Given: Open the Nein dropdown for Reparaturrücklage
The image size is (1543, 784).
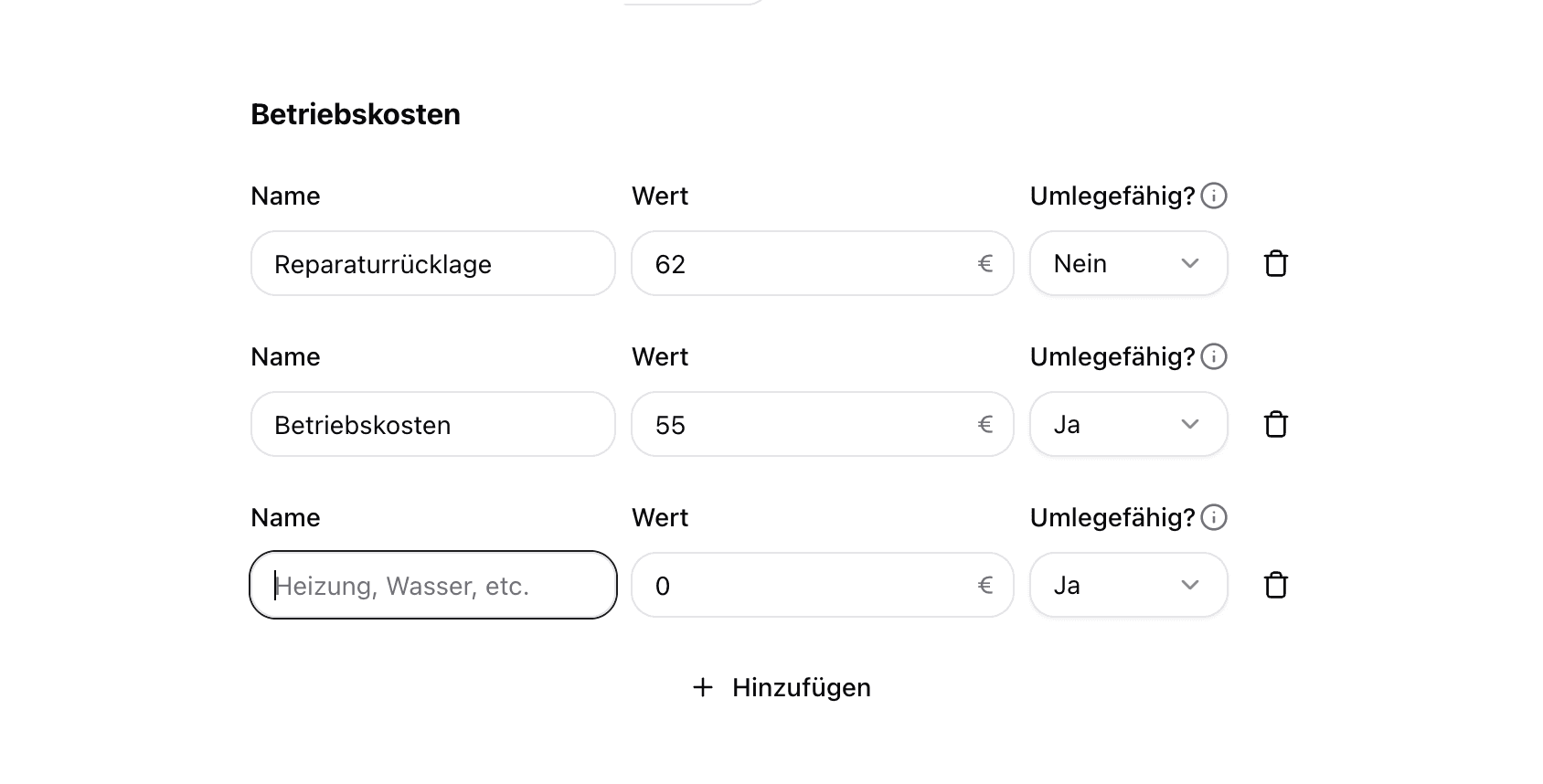Looking at the screenshot, I should coord(1128,263).
